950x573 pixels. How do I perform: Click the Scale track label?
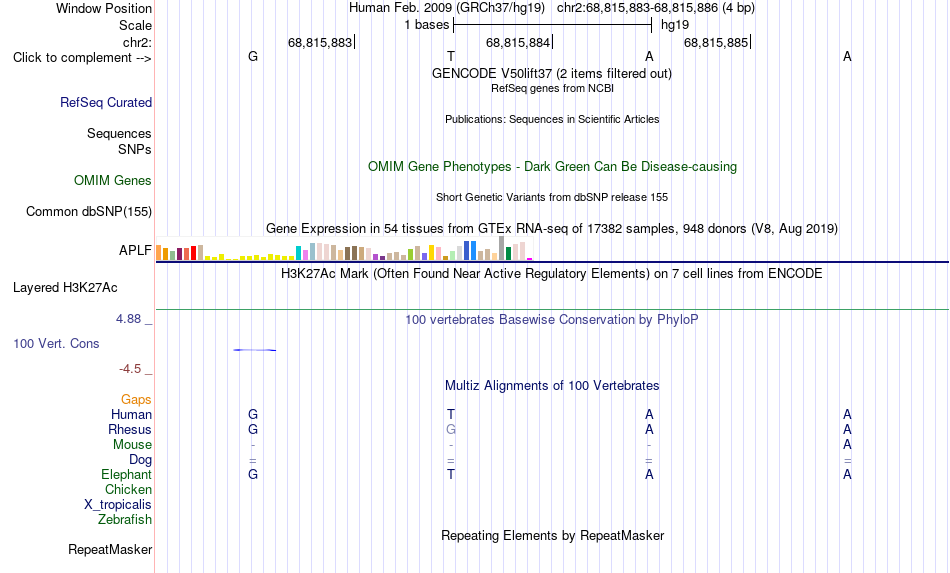(135, 25)
